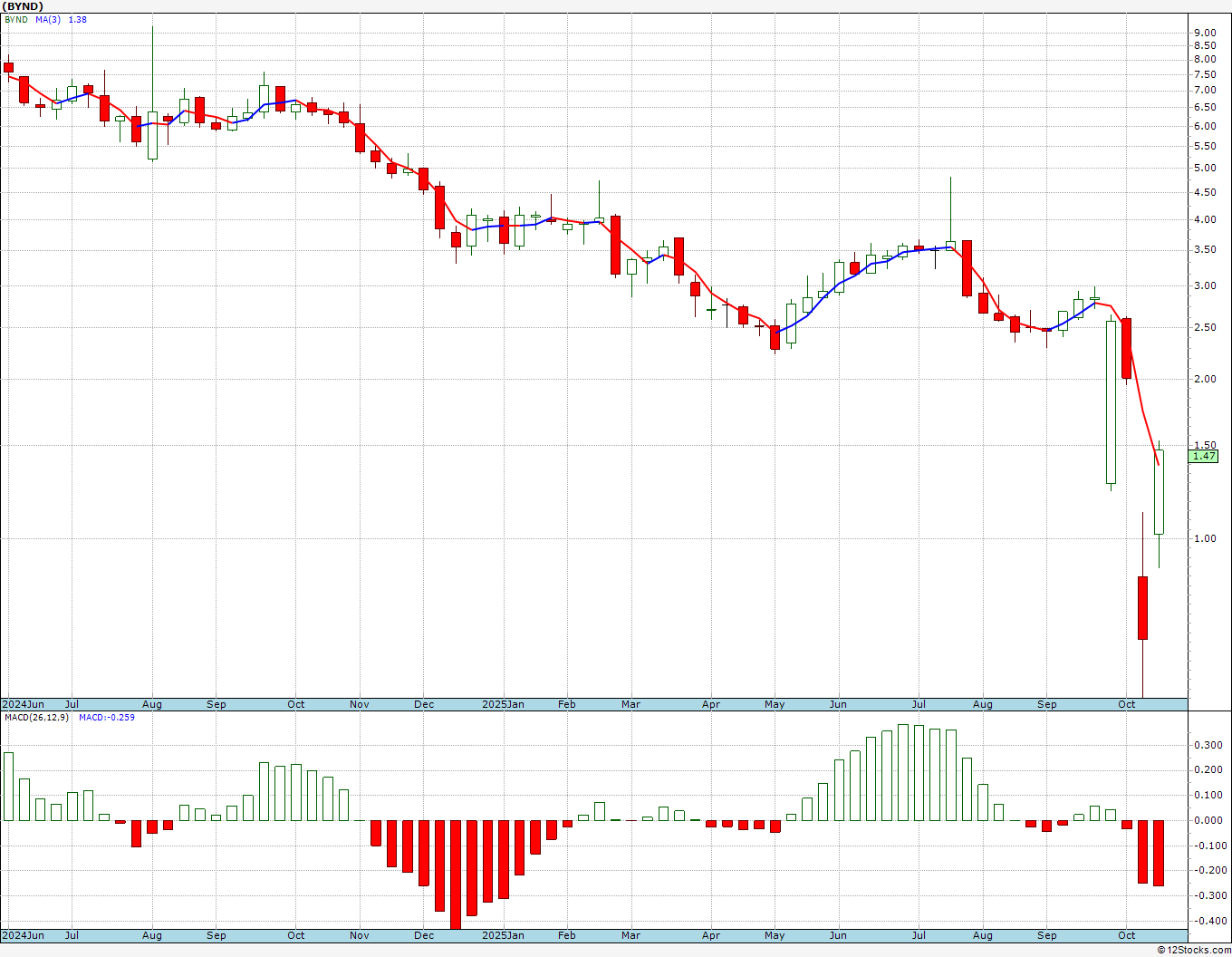Click the (BYND) chart title
The height and width of the screenshot is (957, 1232).
pyautogui.click(x=23, y=6)
